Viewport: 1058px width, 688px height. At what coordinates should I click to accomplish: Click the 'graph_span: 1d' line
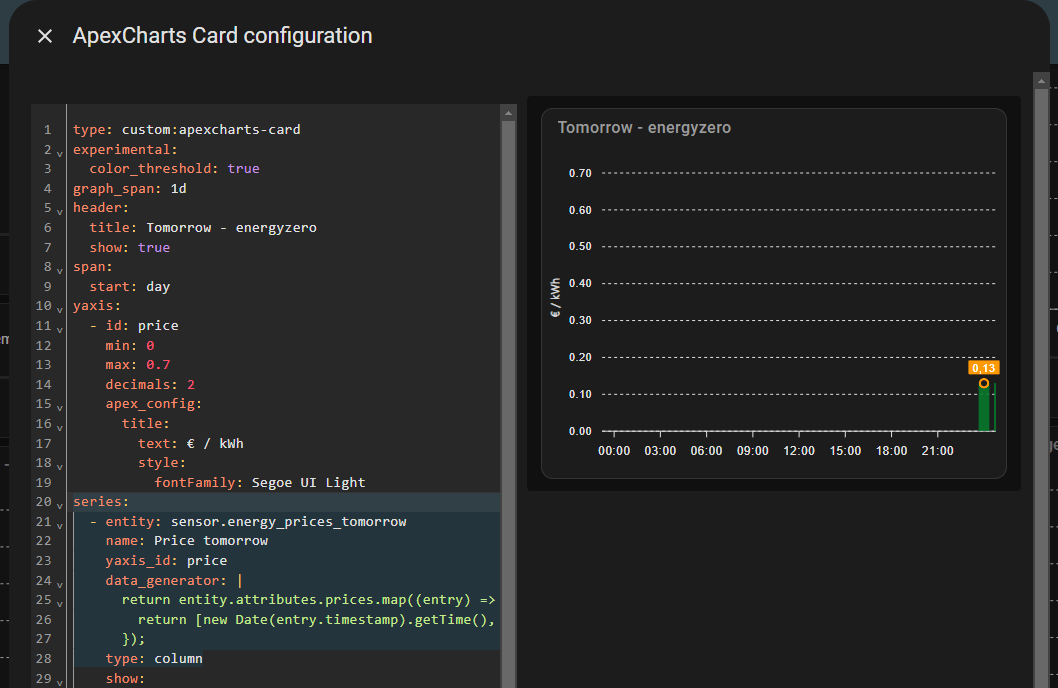130,188
